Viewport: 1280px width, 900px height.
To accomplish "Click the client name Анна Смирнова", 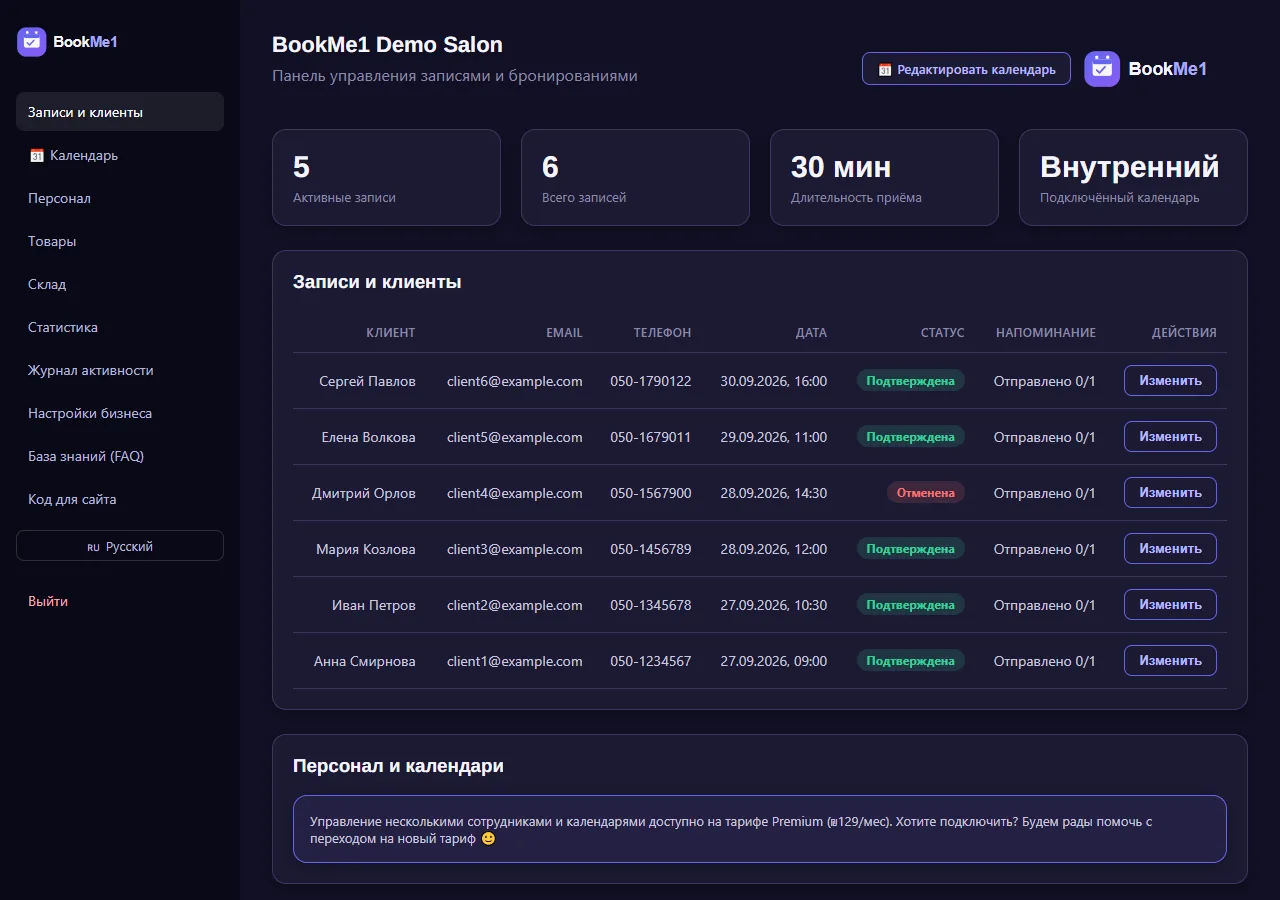I will pyautogui.click(x=365, y=661).
